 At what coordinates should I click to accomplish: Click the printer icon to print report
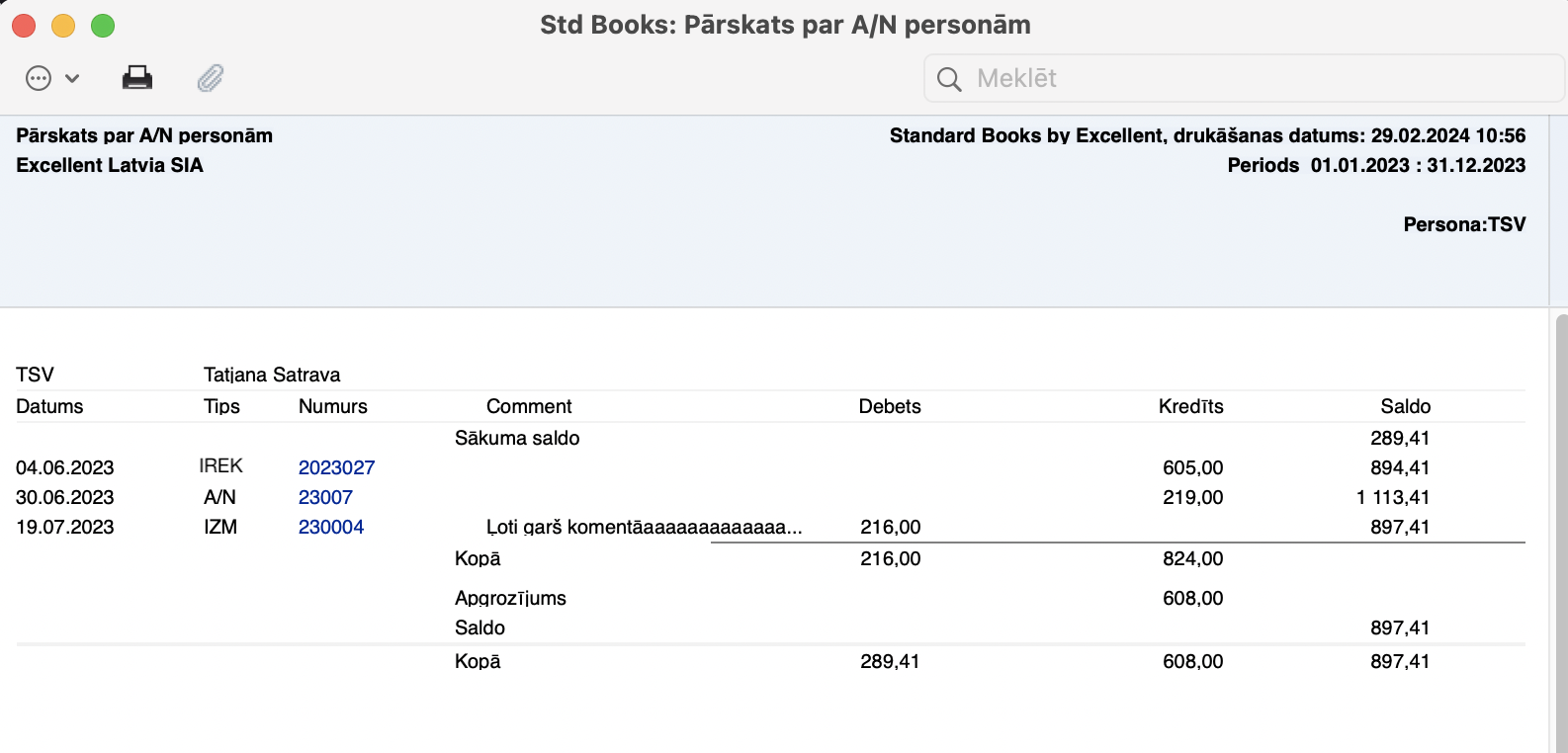pos(137,78)
